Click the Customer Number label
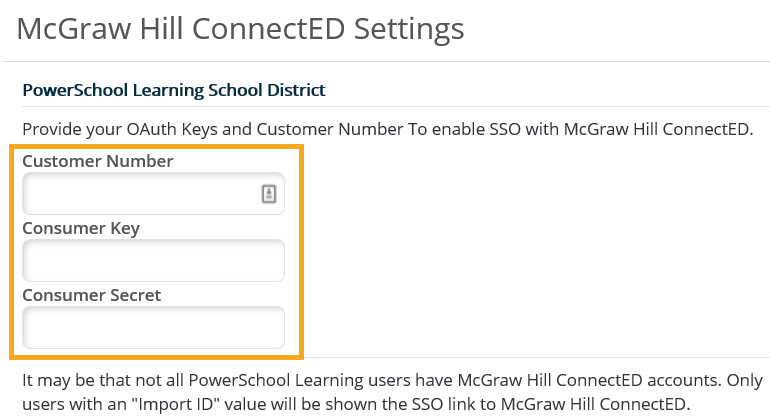 point(98,161)
